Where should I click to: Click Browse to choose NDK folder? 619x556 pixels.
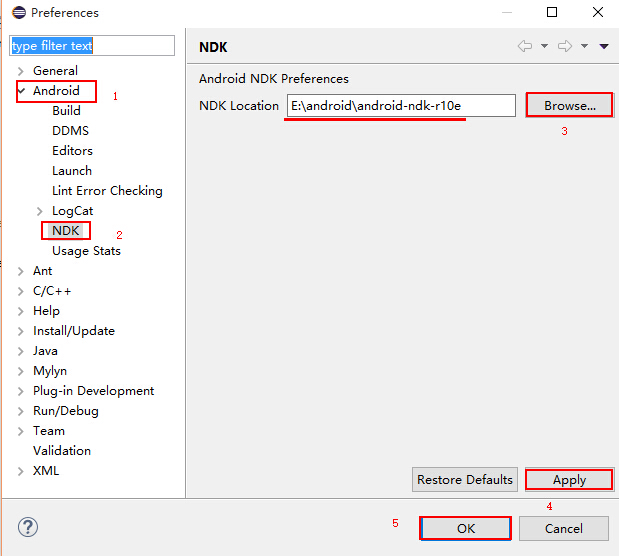coord(570,105)
